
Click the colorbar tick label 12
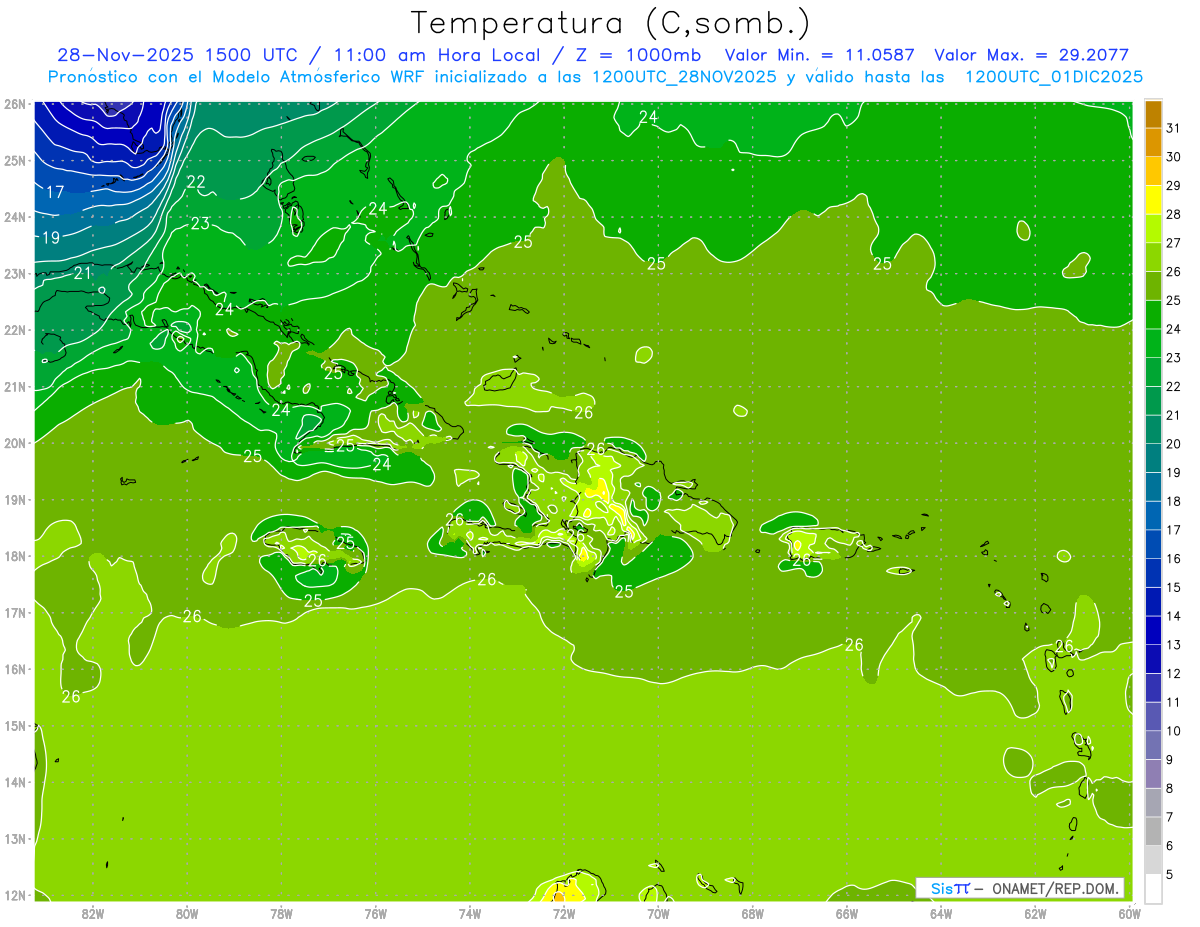(1173, 674)
